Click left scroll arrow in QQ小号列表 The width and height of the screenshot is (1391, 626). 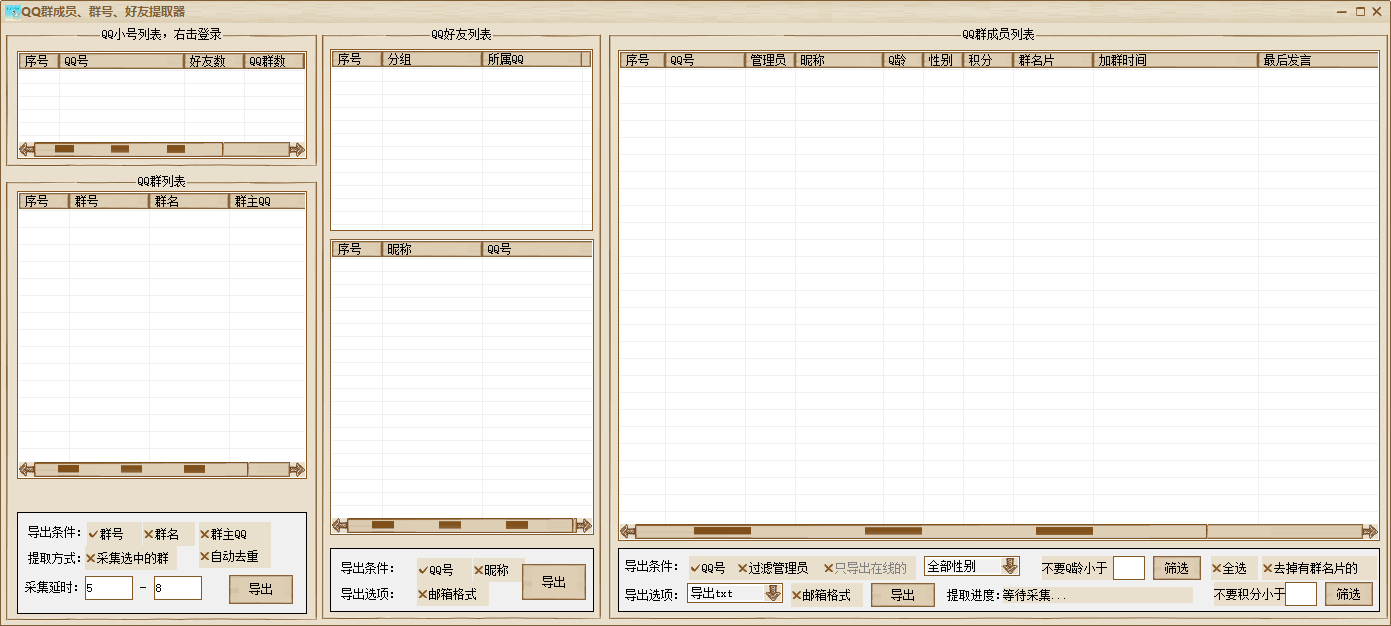26,149
